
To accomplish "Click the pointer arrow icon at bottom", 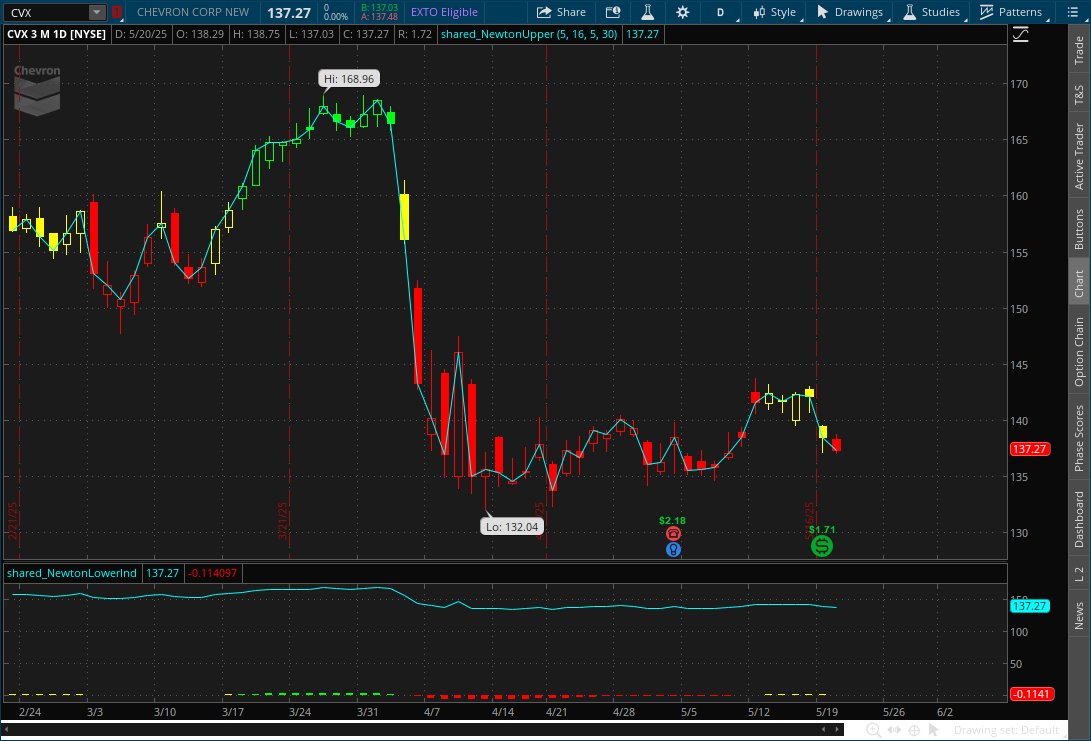I will (x=934, y=730).
